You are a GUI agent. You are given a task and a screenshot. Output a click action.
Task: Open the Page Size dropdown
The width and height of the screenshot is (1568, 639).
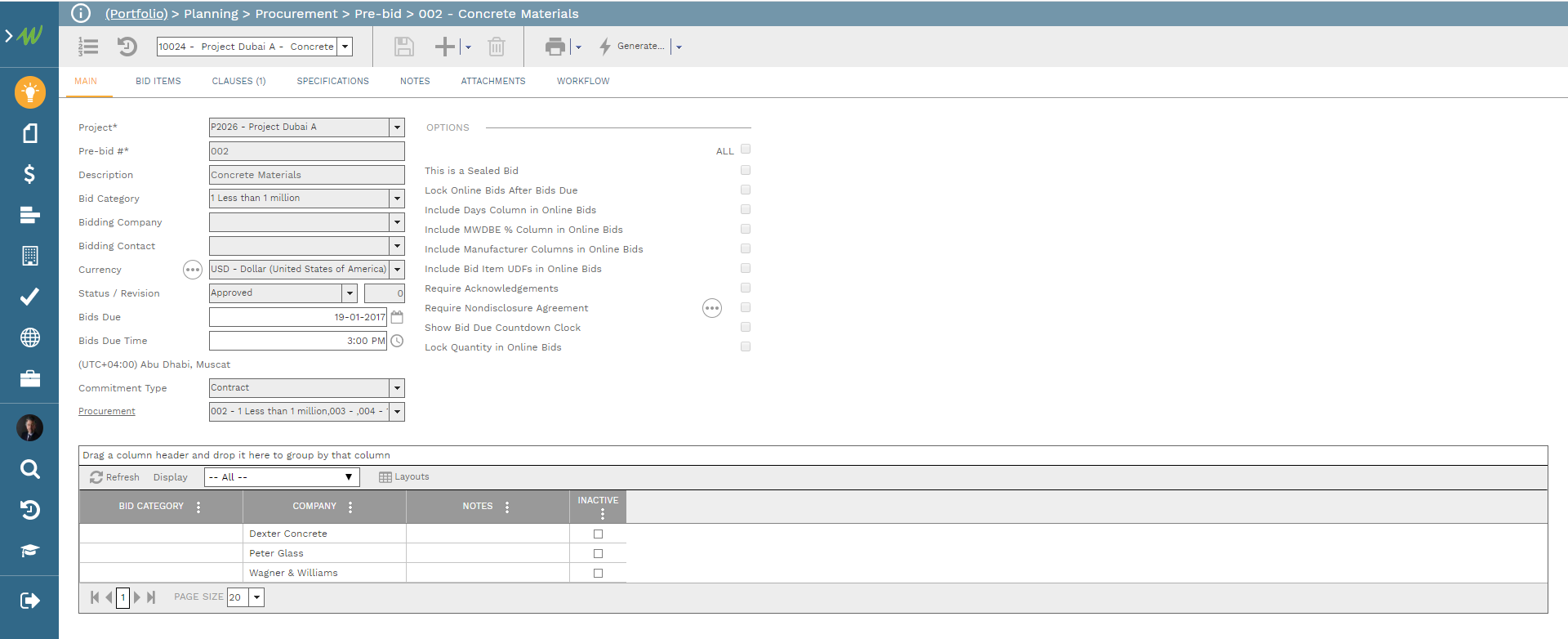coord(256,597)
